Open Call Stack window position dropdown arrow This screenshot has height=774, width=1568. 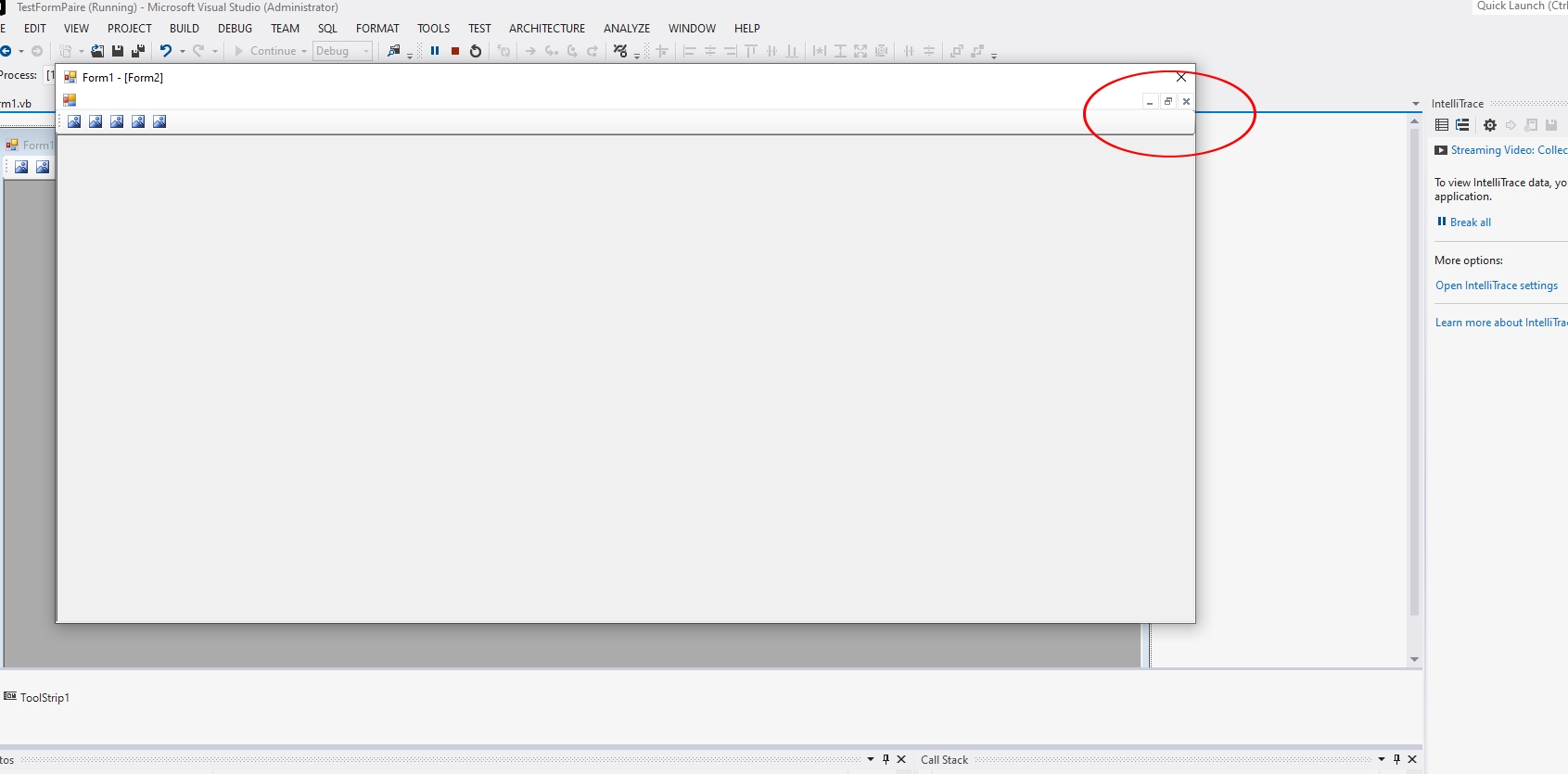[x=1382, y=759]
